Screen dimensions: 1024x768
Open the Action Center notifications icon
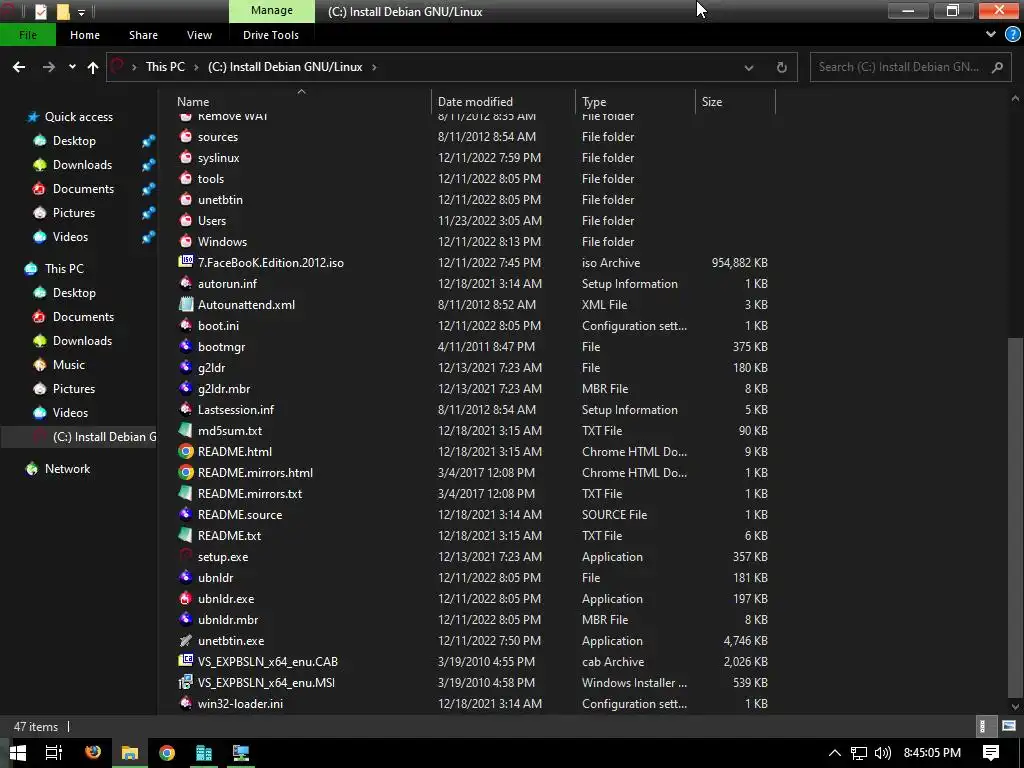[991, 752]
